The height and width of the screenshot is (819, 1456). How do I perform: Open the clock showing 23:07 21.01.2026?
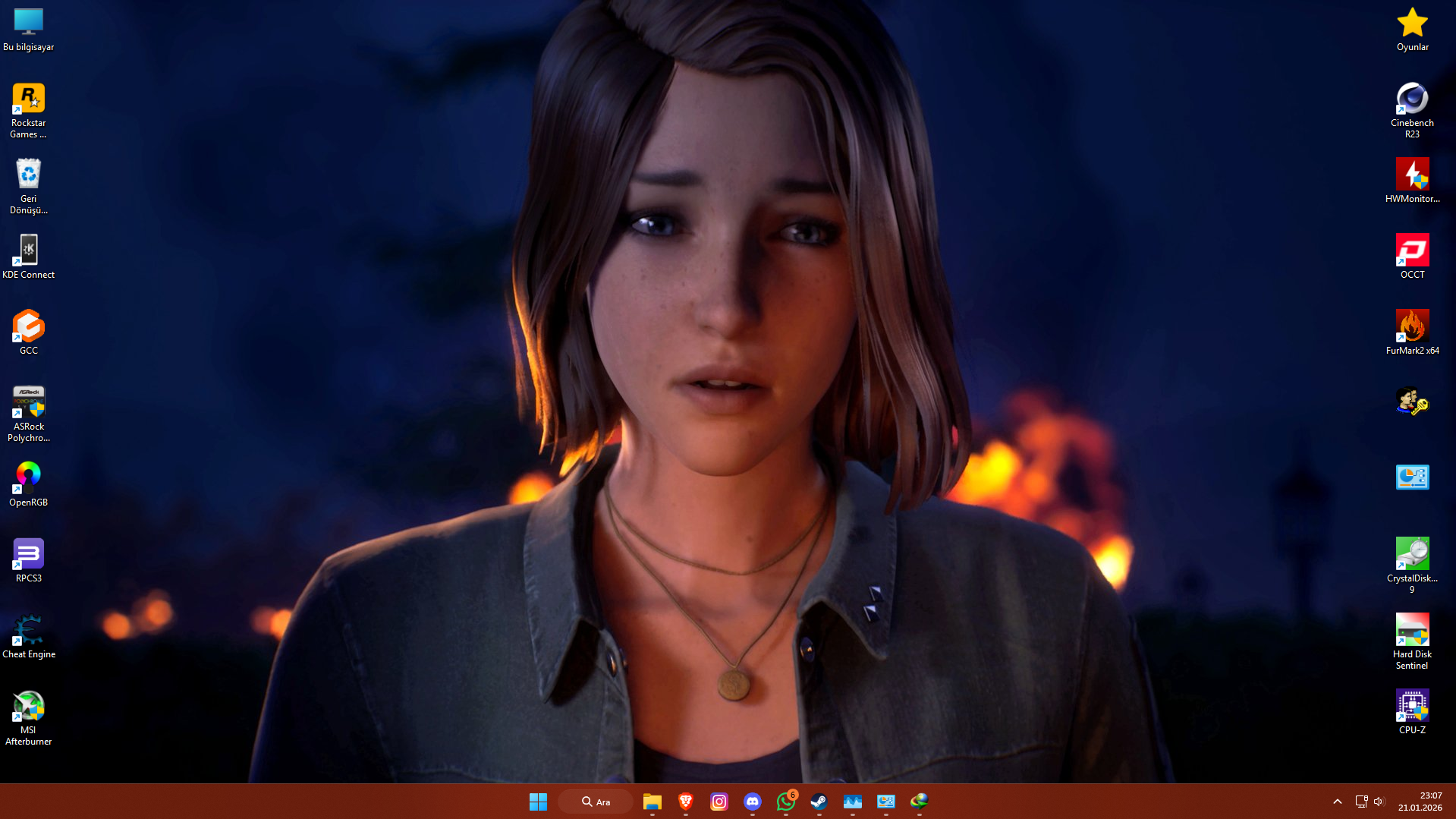click(1420, 802)
